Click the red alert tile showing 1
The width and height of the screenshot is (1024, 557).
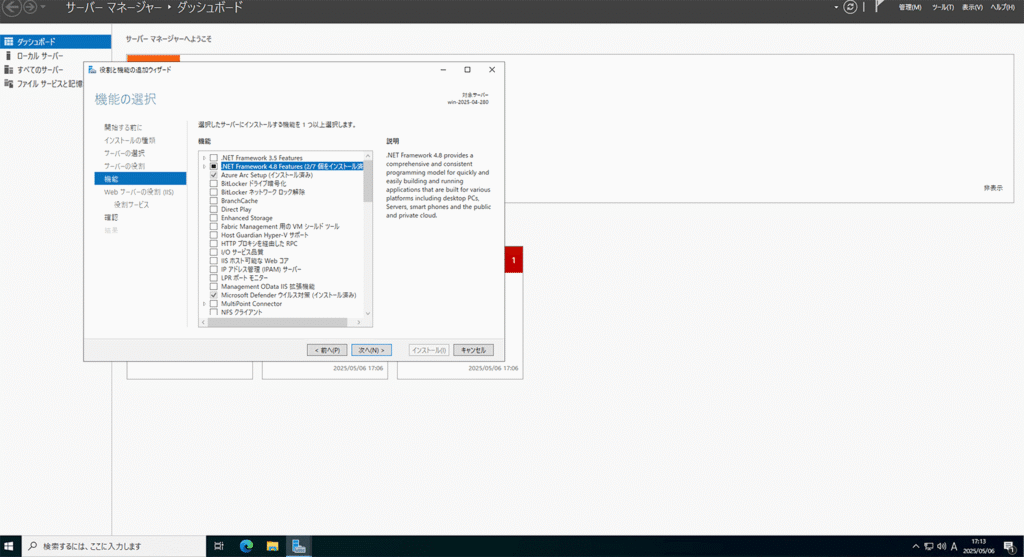pos(513,260)
